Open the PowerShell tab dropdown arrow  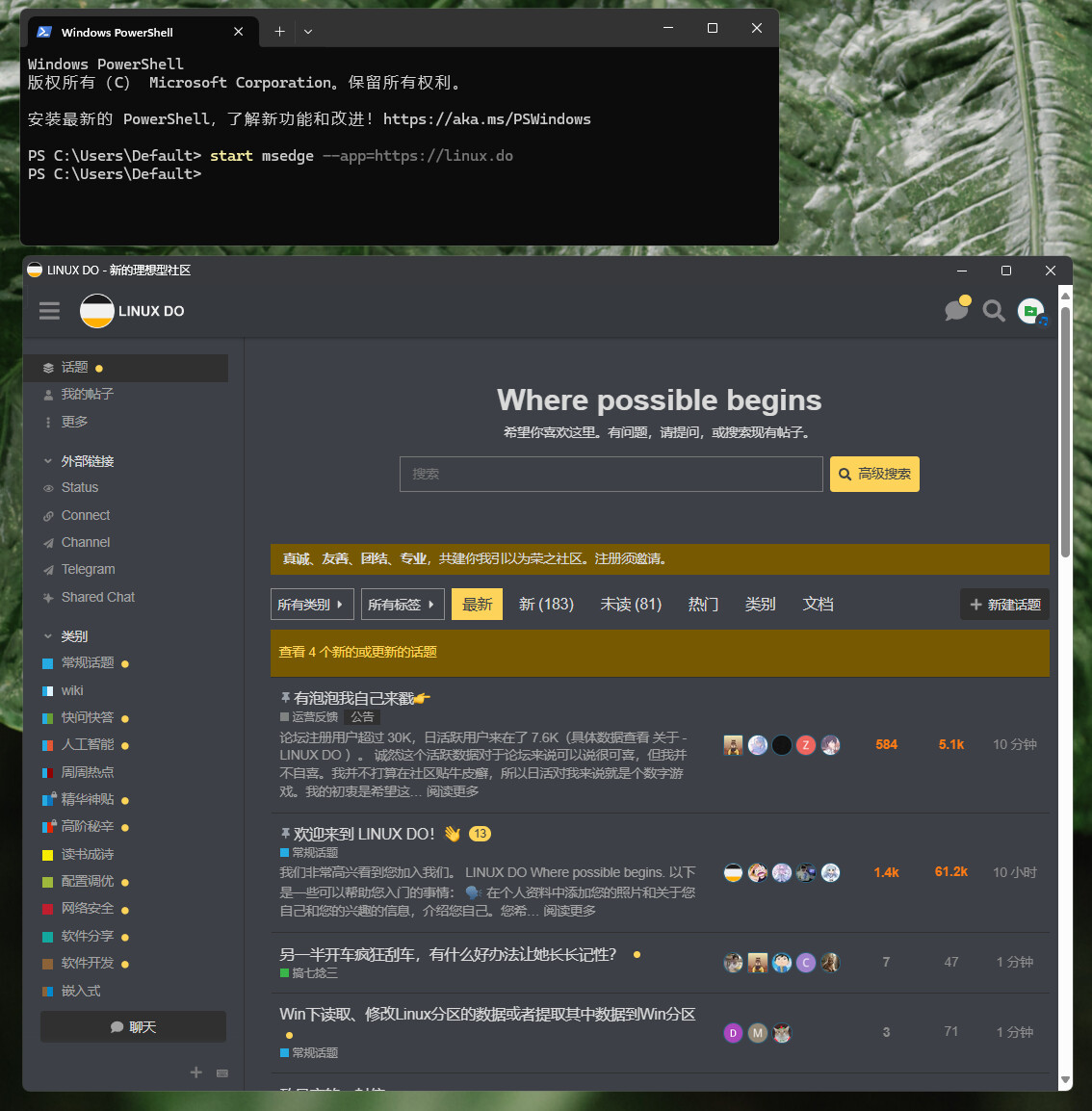tap(308, 31)
